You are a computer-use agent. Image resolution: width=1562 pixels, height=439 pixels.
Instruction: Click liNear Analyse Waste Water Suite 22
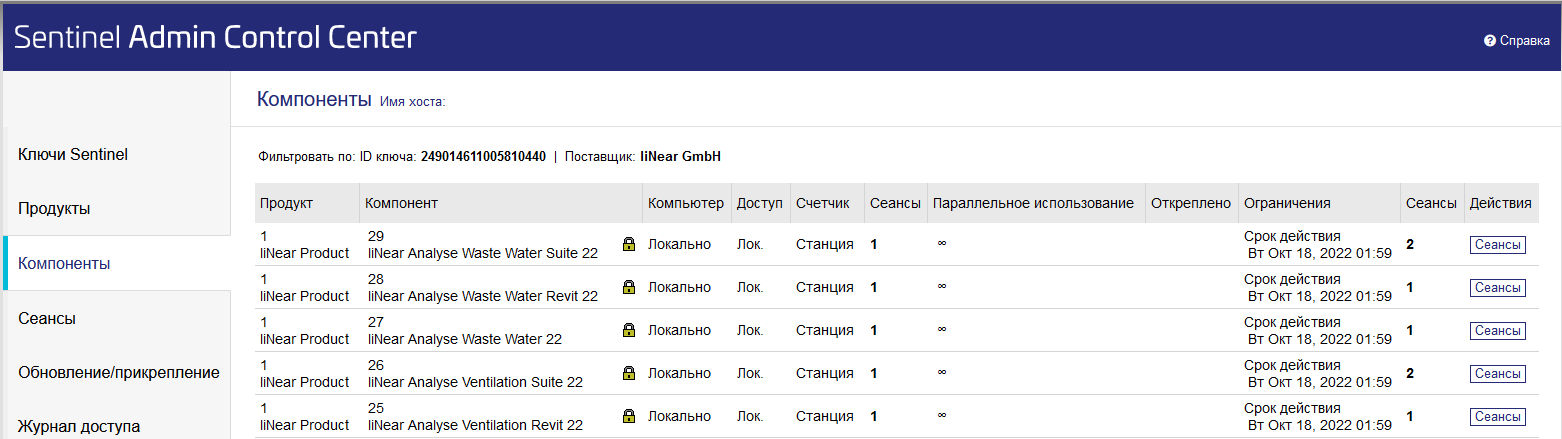coord(483,253)
